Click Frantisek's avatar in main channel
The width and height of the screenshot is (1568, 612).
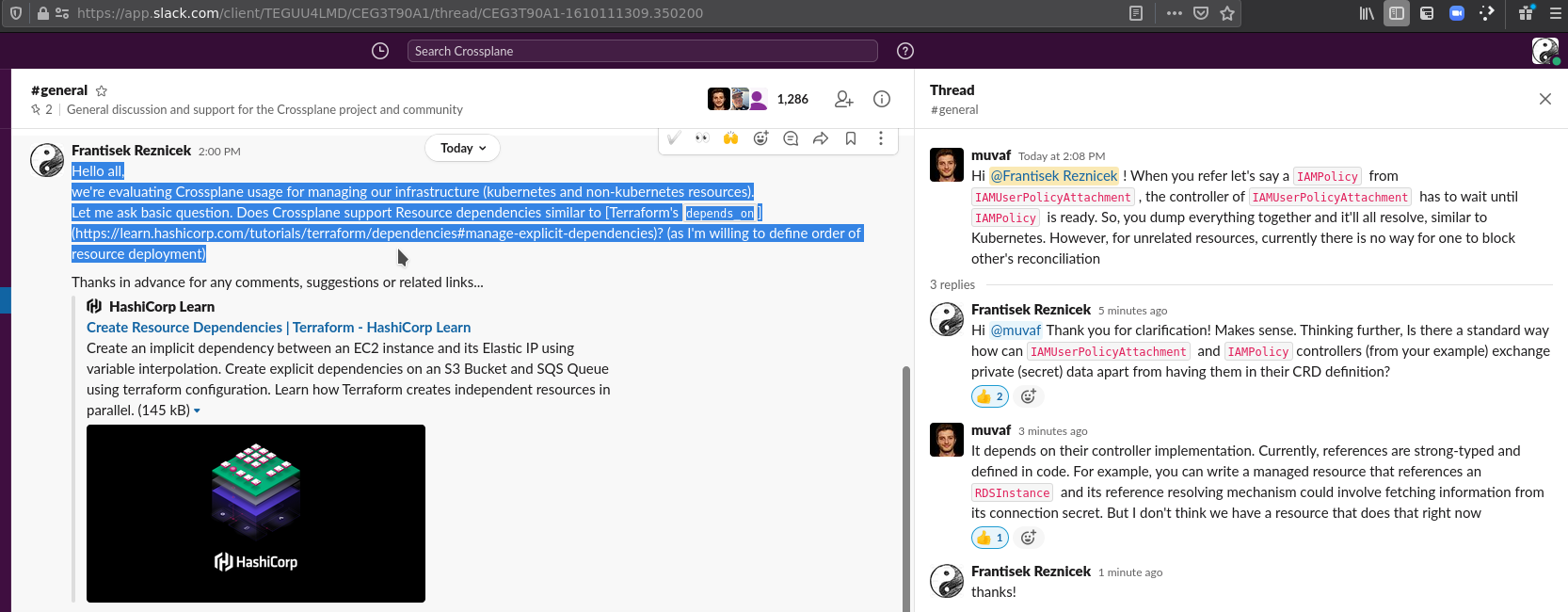(x=47, y=160)
